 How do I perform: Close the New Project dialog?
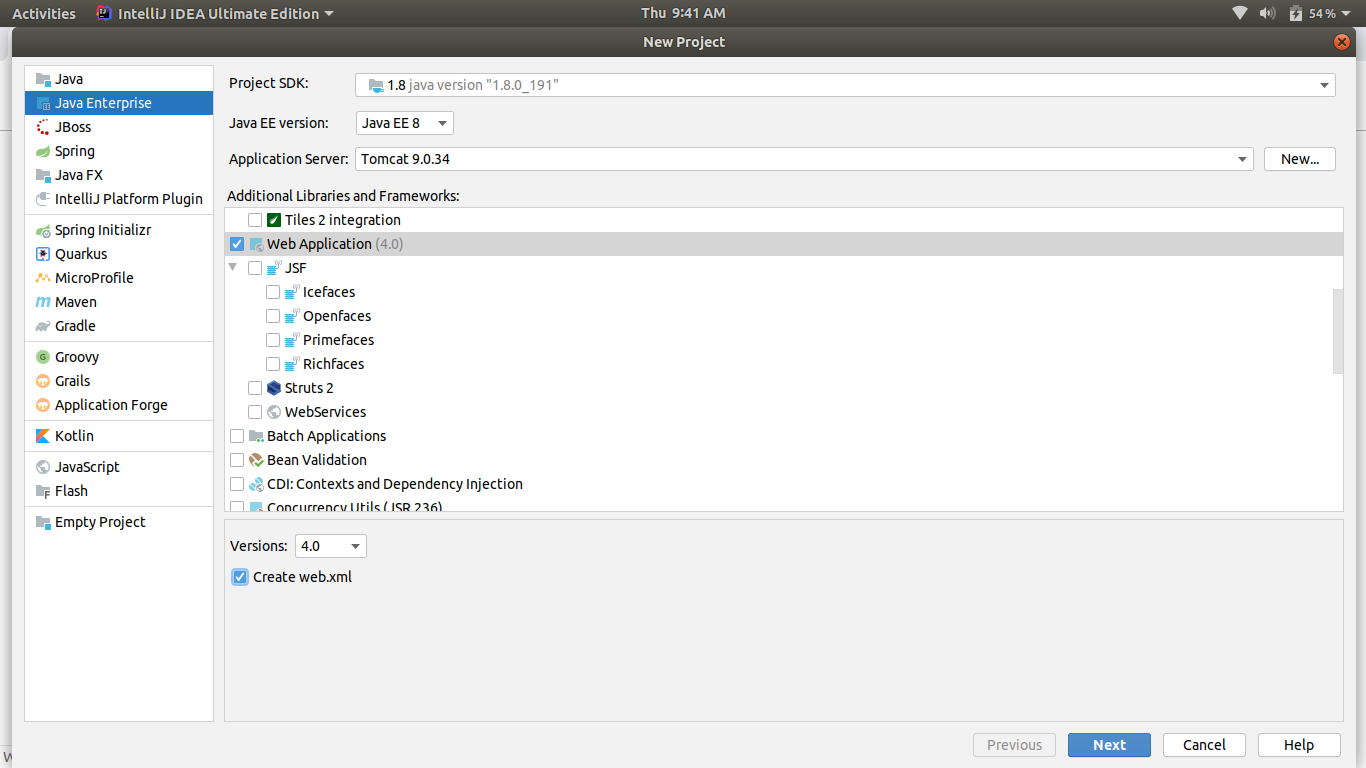(1342, 42)
